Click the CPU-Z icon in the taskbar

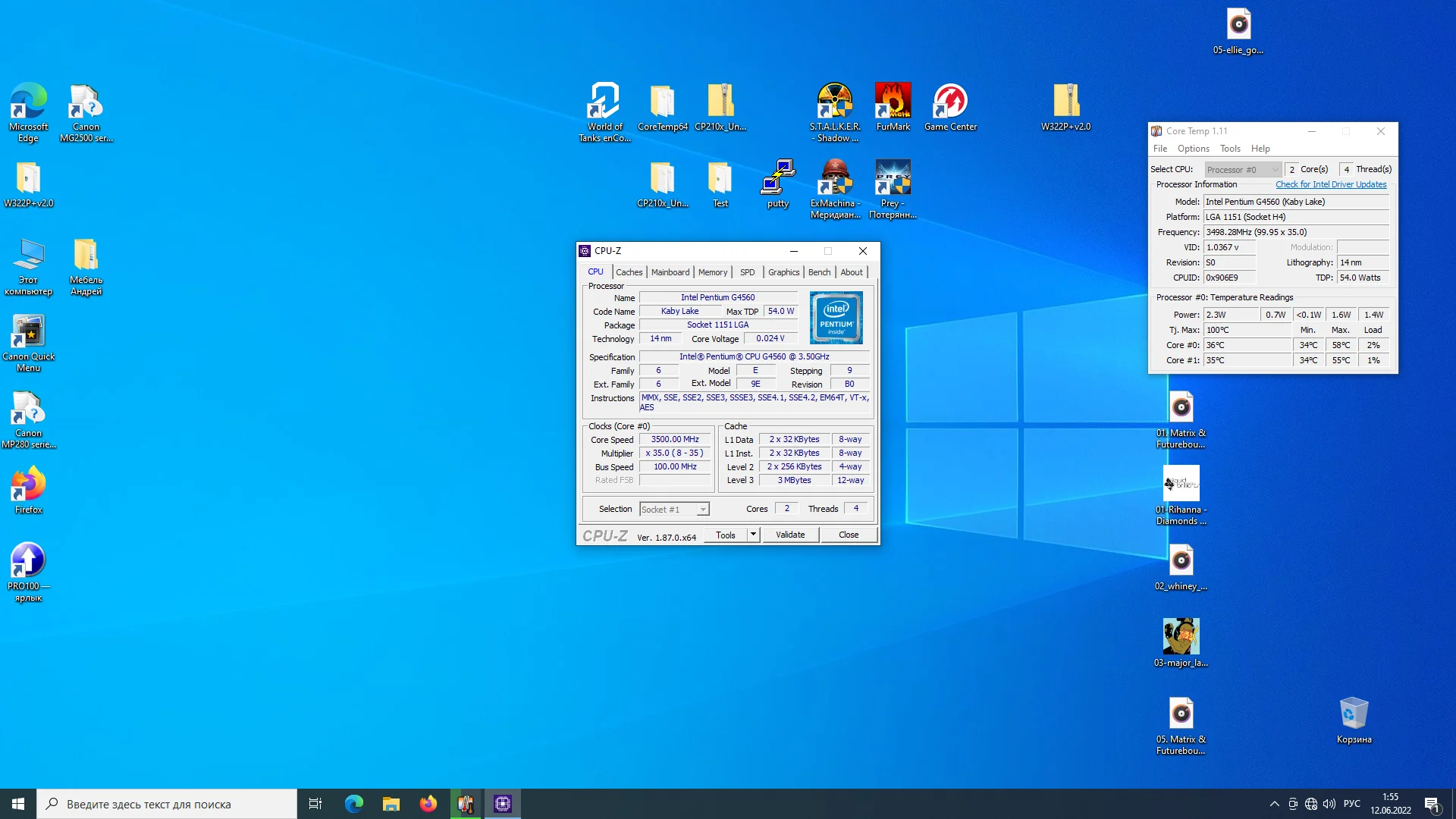point(503,804)
